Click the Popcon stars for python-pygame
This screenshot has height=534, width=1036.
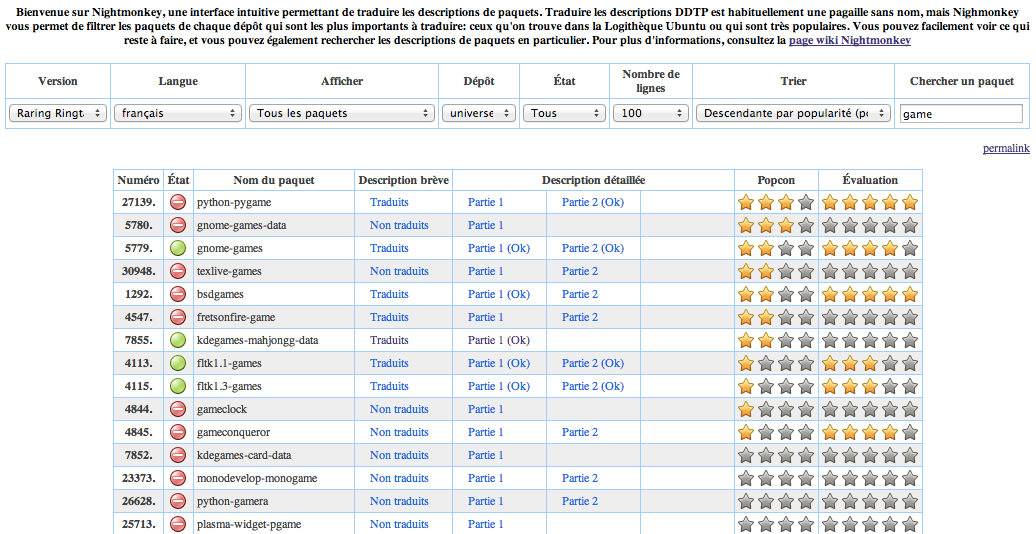tap(776, 202)
